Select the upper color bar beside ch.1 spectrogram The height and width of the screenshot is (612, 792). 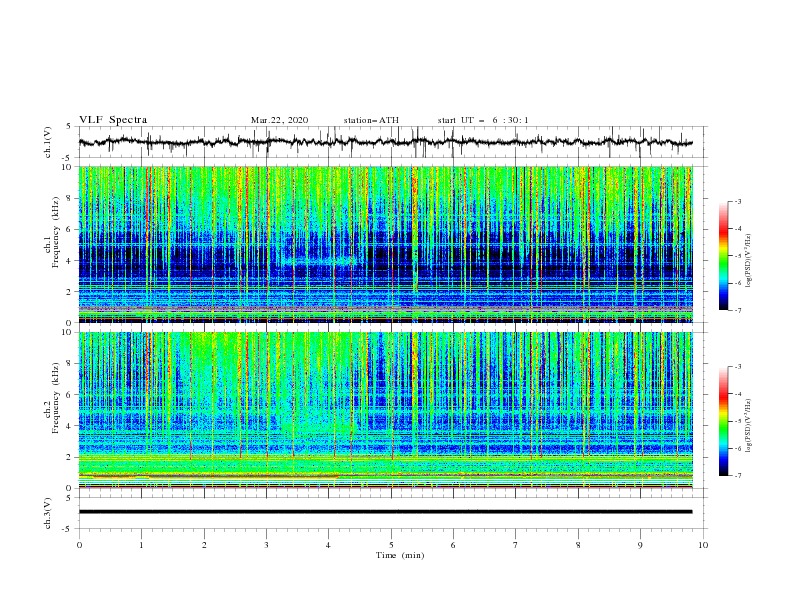tap(723, 256)
